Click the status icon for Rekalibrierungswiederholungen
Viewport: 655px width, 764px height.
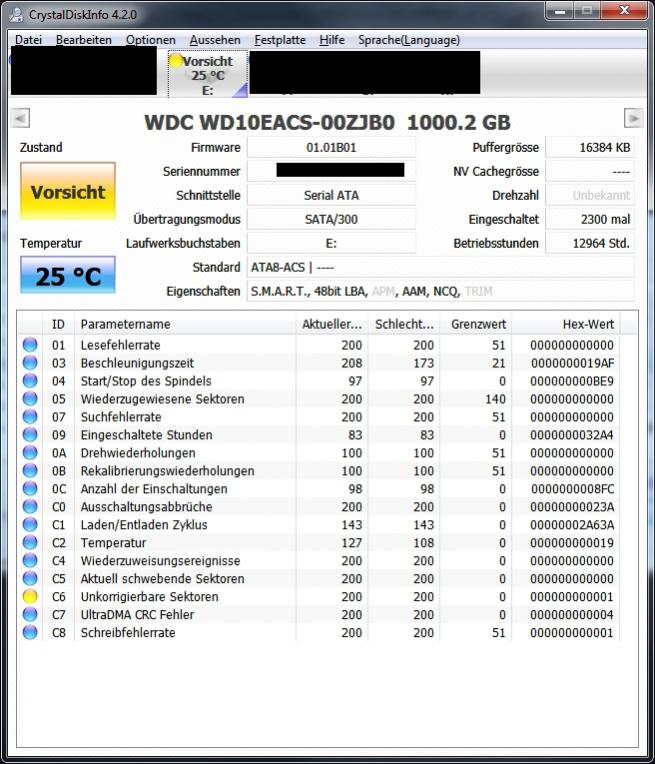(x=30, y=471)
